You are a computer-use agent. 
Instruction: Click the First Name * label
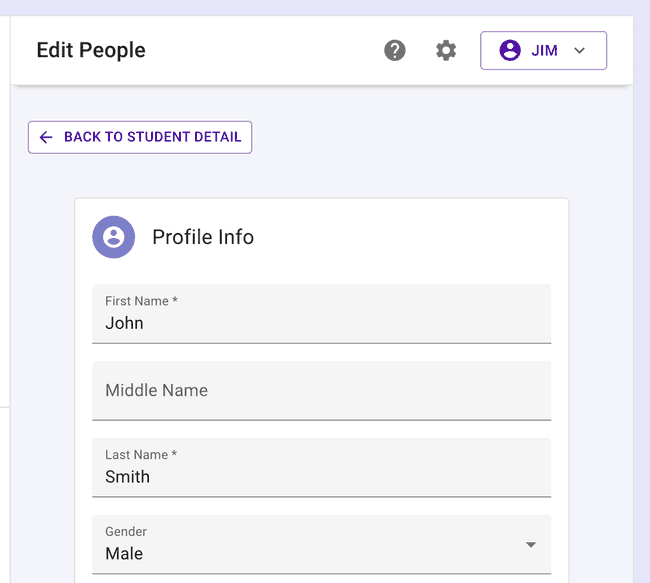tap(141, 301)
